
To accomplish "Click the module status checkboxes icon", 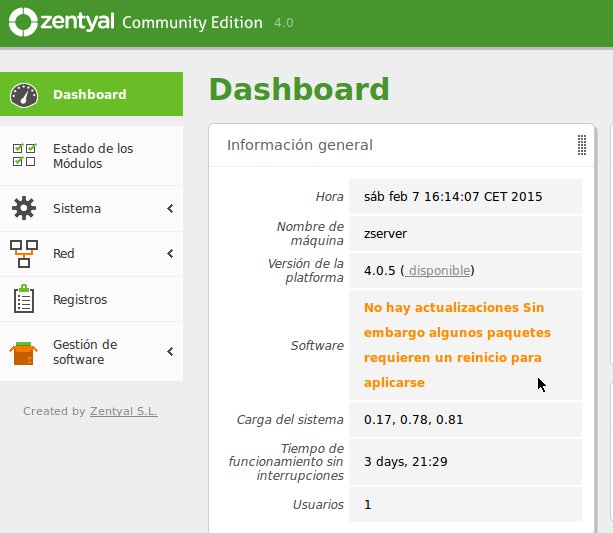I will pos(24,155).
